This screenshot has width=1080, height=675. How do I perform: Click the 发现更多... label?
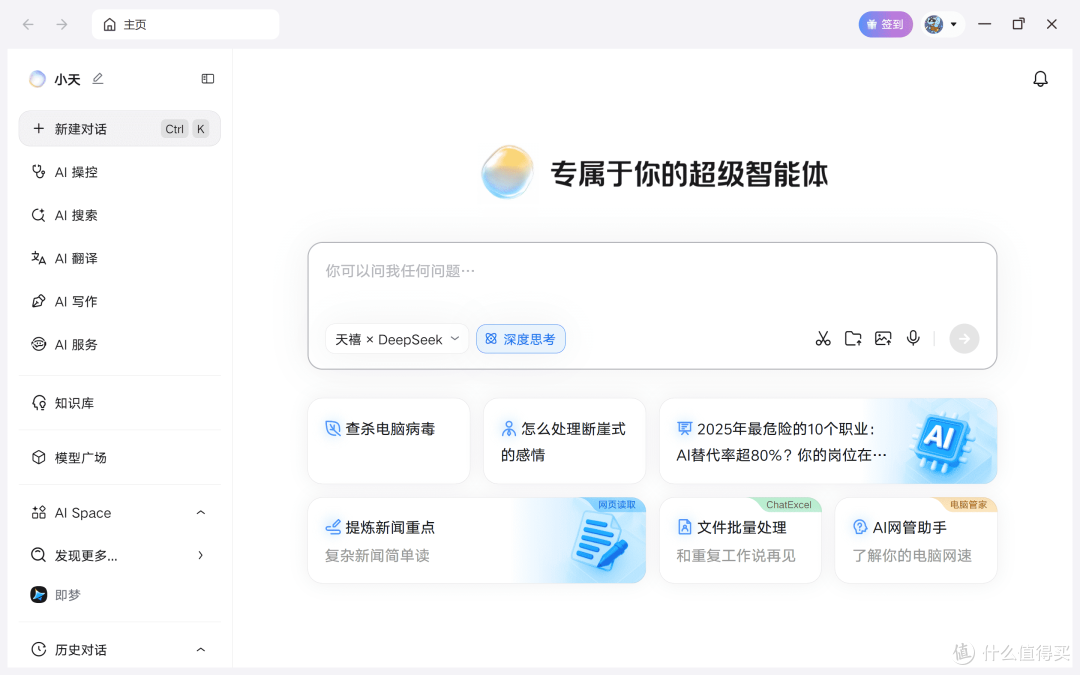(x=86, y=556)
